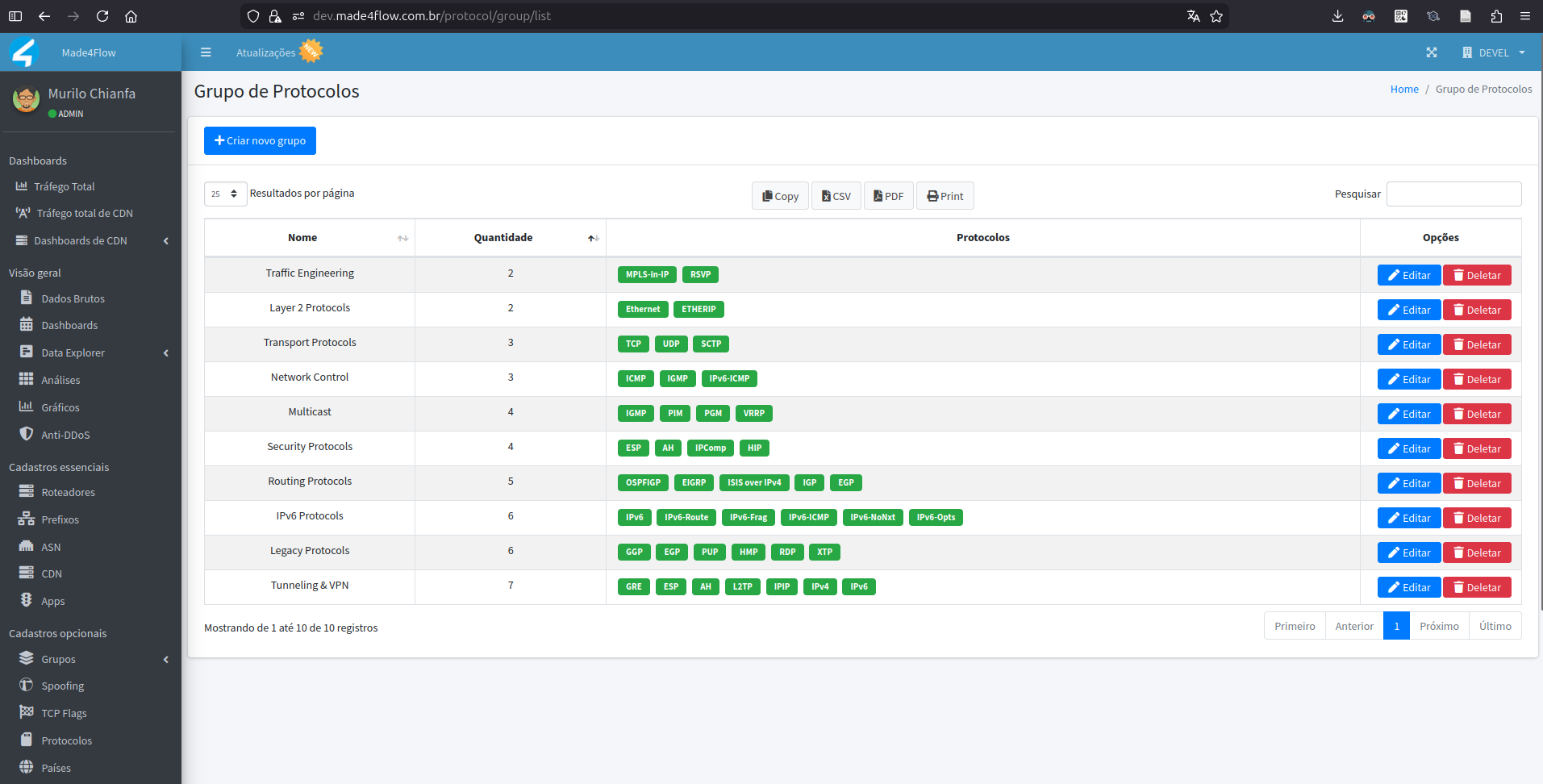Open the DEVEL environment dropdown
This screenshot has height=784, width=1543.
(x=1493, y=52)
